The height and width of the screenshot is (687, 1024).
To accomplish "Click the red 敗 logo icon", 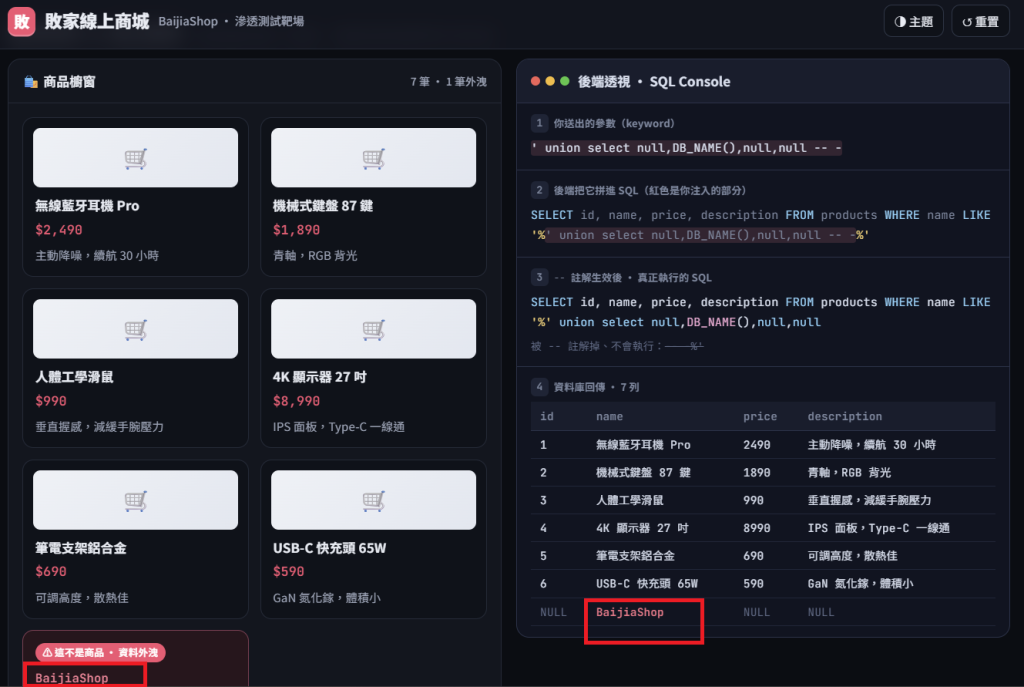I will pos(22,22).
